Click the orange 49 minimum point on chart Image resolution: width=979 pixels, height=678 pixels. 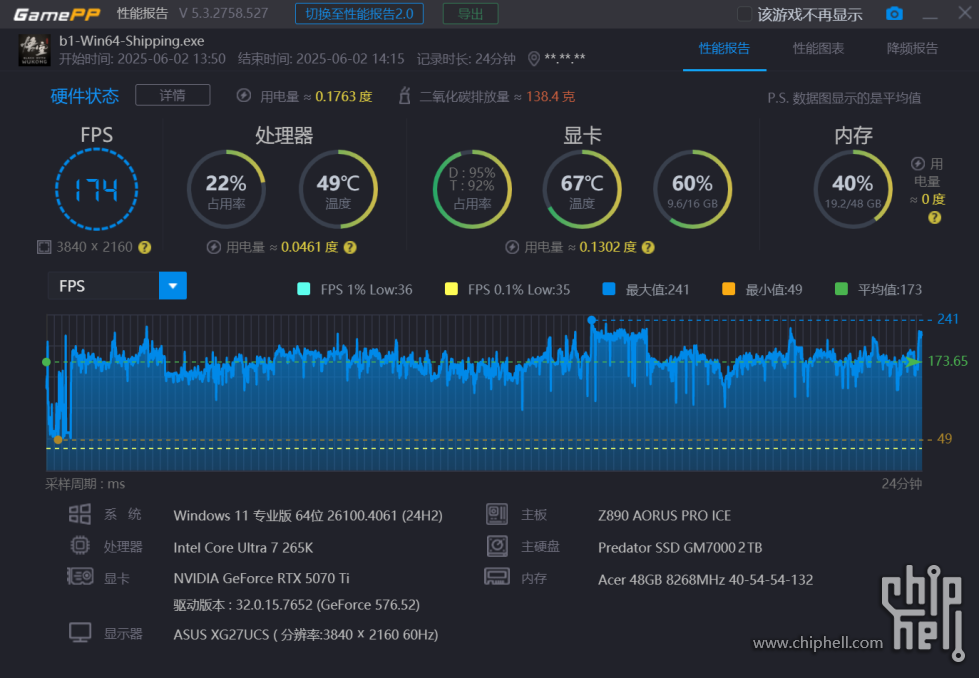(x=58, y=440)
